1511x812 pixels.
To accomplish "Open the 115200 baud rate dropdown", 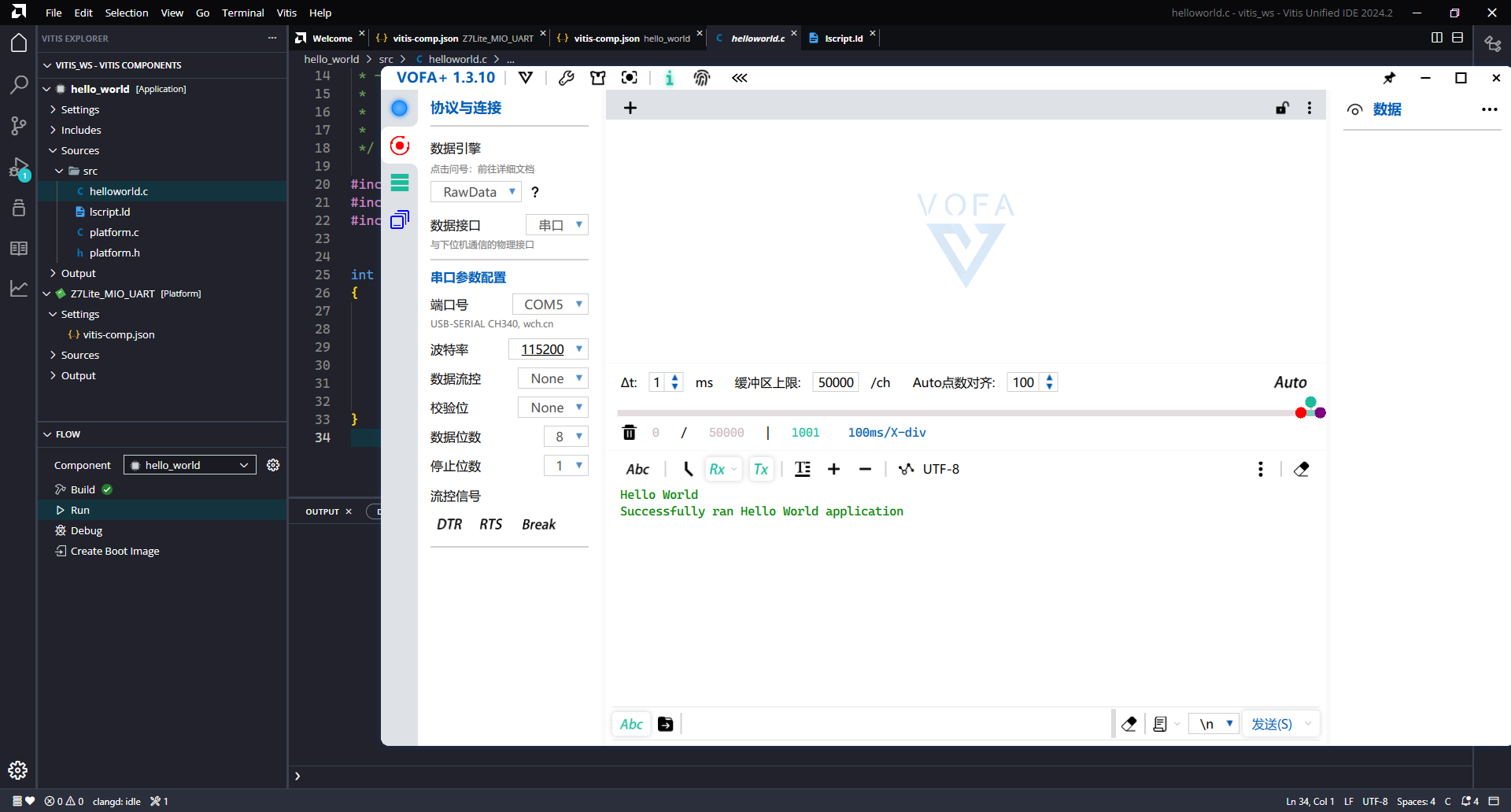I will [549, 349].
